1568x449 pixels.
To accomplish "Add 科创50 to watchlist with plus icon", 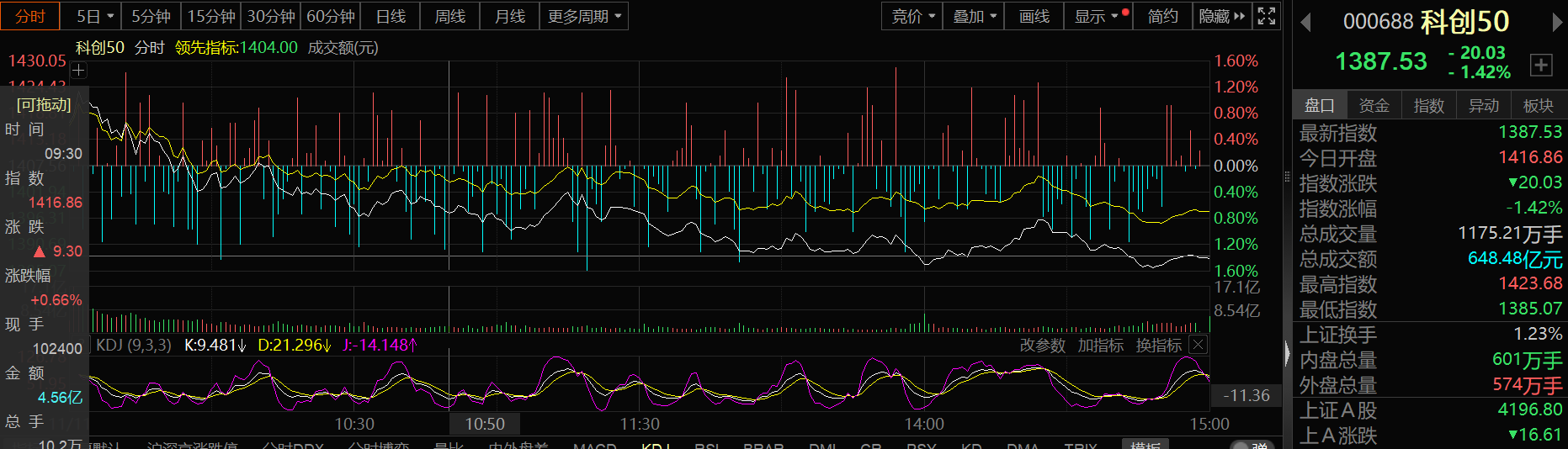I will (1541, 65).
